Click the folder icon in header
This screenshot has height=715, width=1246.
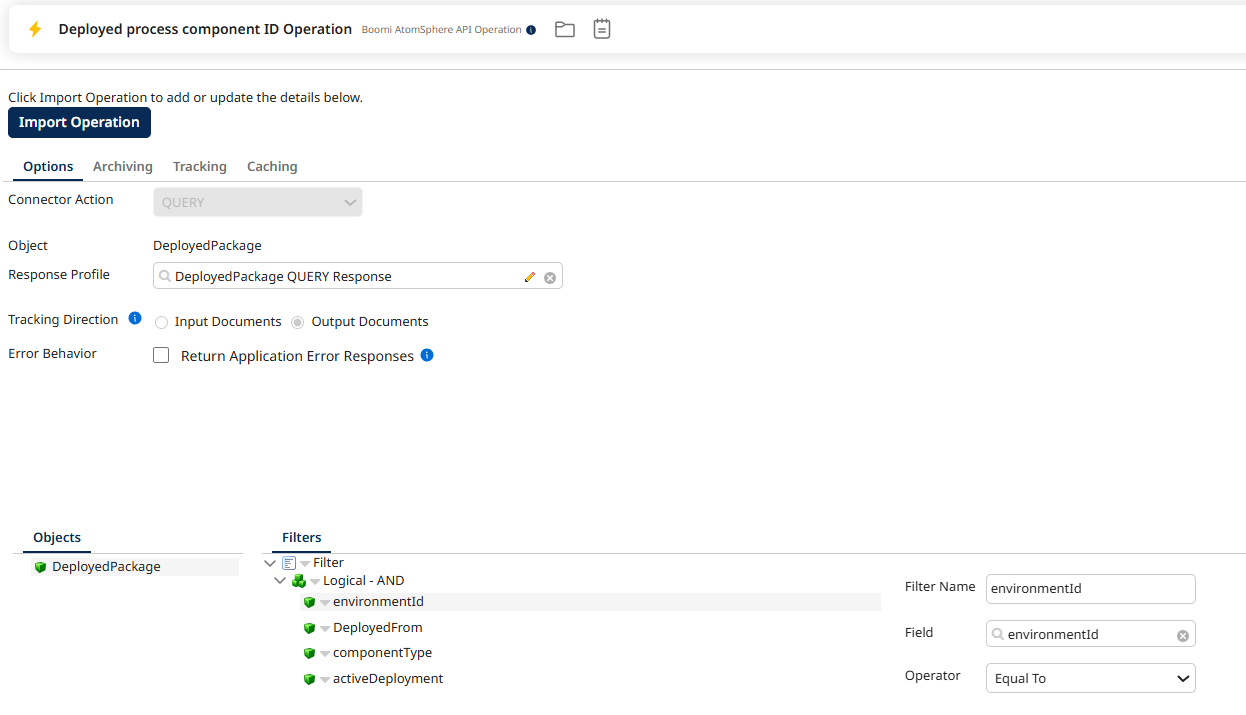click(565, 29)
